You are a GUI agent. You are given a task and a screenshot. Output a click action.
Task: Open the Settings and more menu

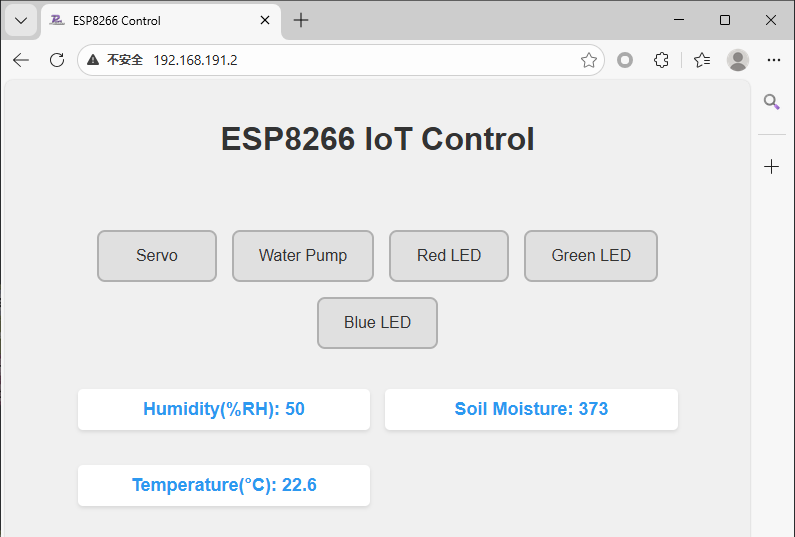click(774, 60)
